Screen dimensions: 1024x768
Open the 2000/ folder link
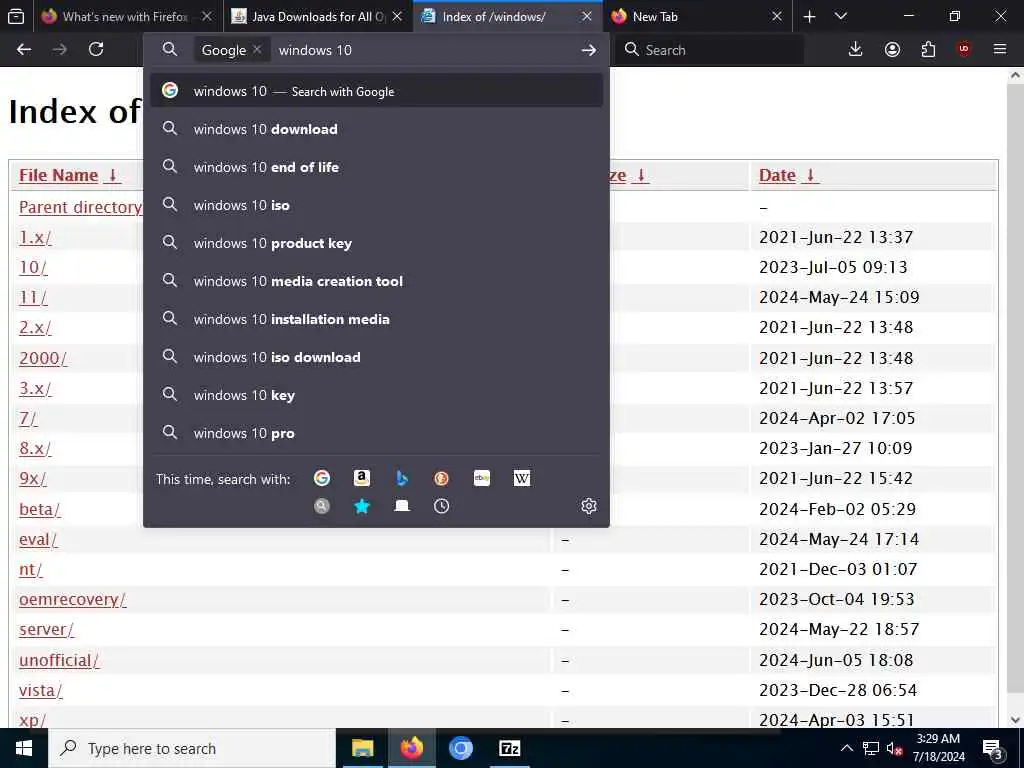[42, 358]
